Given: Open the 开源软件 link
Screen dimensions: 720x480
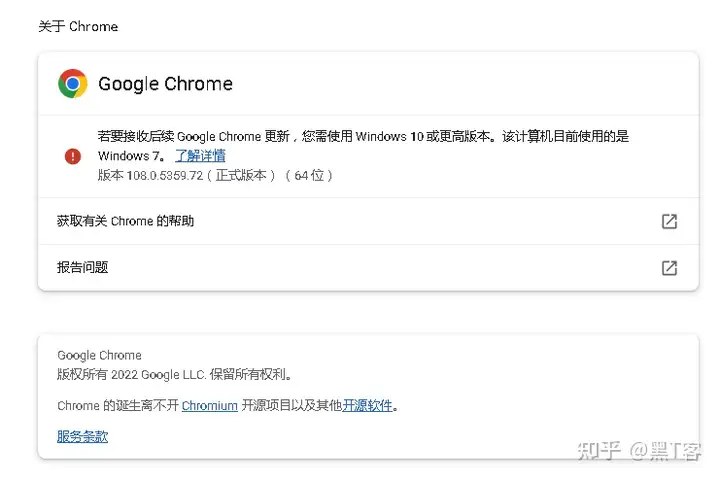Looking at the screenshot, I should pos(368,405).
